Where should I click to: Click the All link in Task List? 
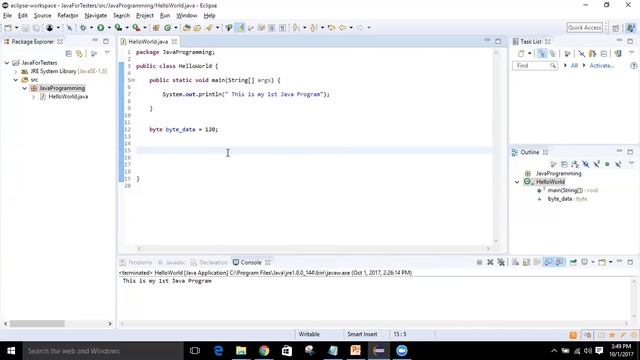click(574, 66)
